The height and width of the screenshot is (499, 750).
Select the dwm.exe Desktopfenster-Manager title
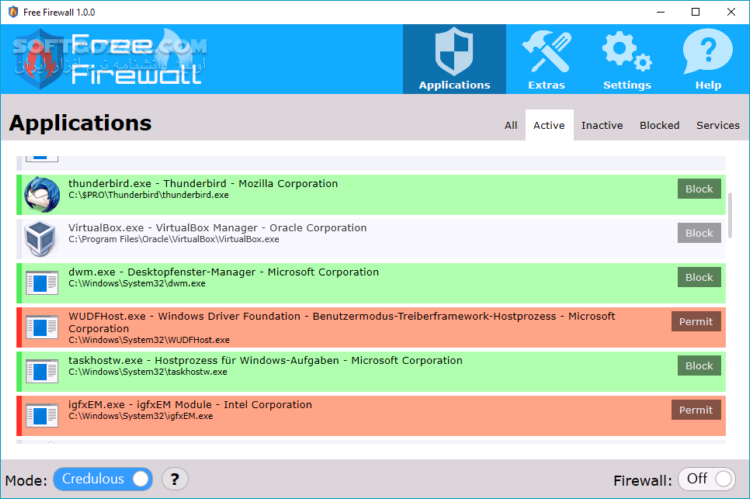[223, 272]
